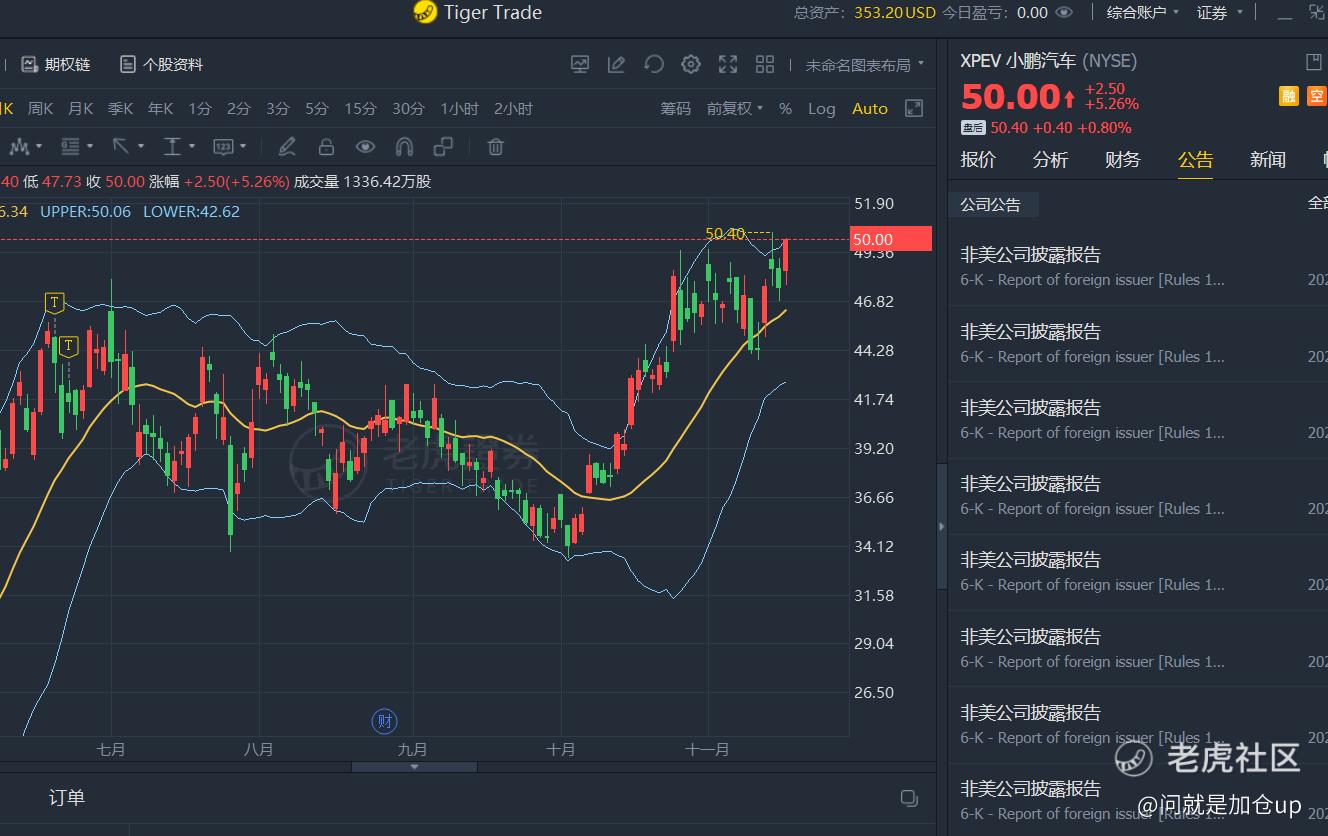The width and height of the screenshot is (1328, 836).
Task: Select the 周K weekly candle period
Action: click(x=40, y=109)
